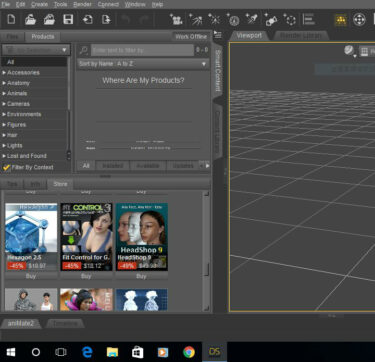Click the filter text search field
Viewport: 375px width, 362px height.
[142, 50]
